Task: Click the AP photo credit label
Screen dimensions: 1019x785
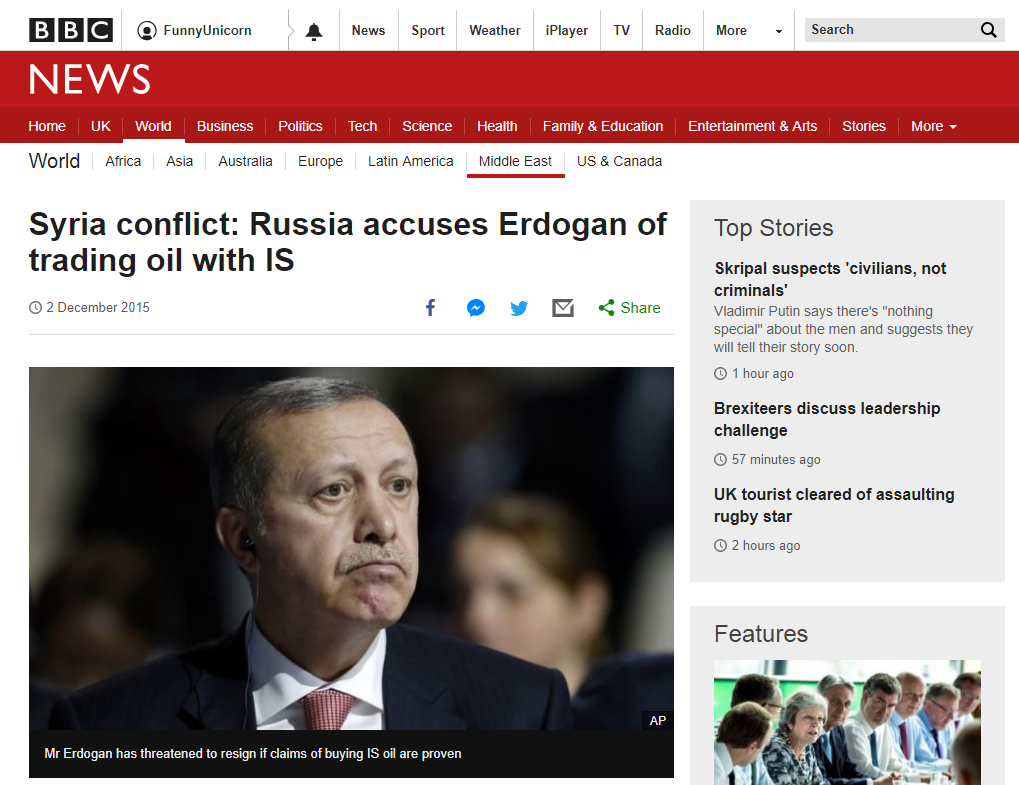Action: click(658, 720)
